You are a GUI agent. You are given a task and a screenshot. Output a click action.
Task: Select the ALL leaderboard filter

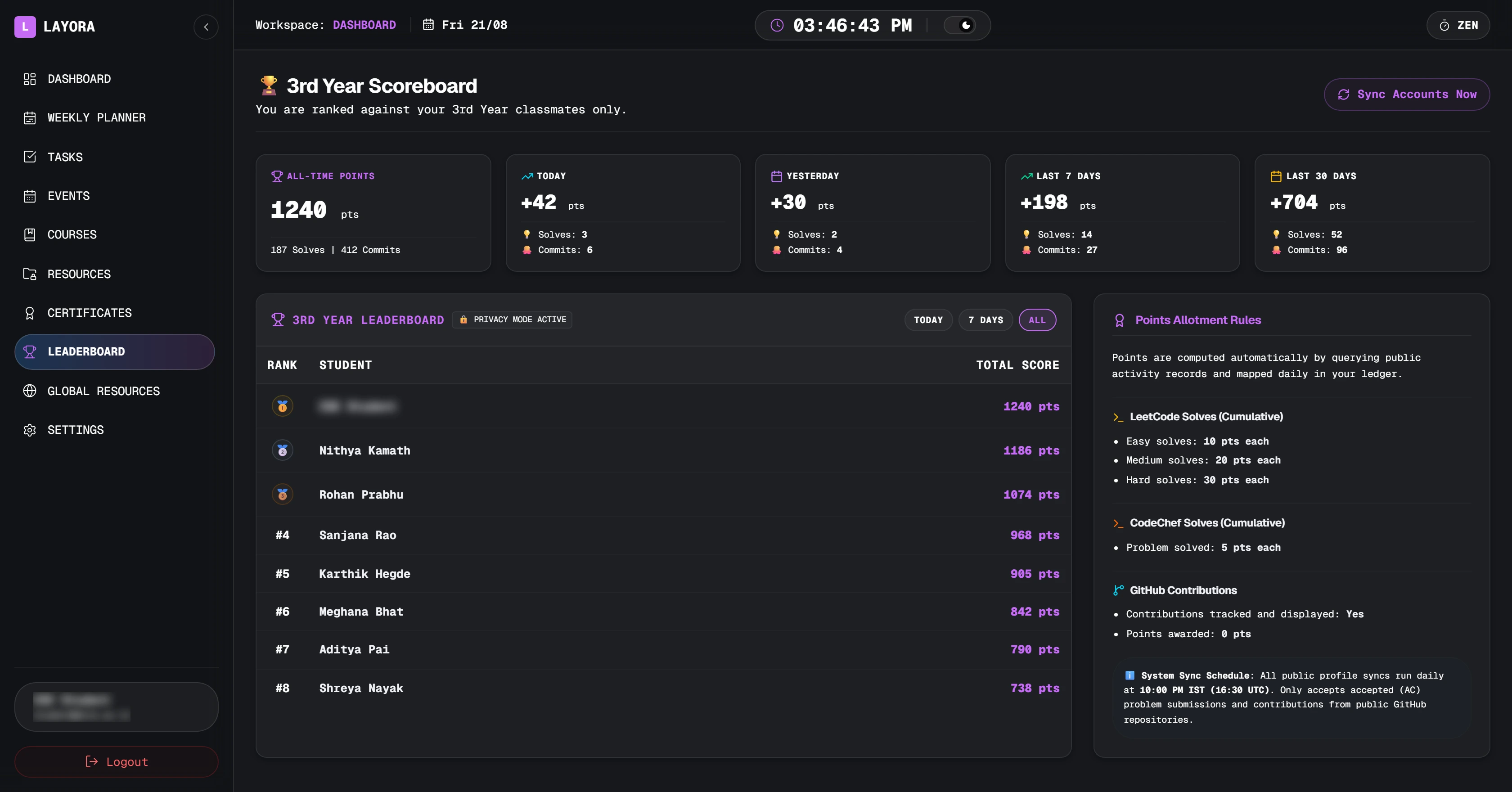(x=1037, y=320)
